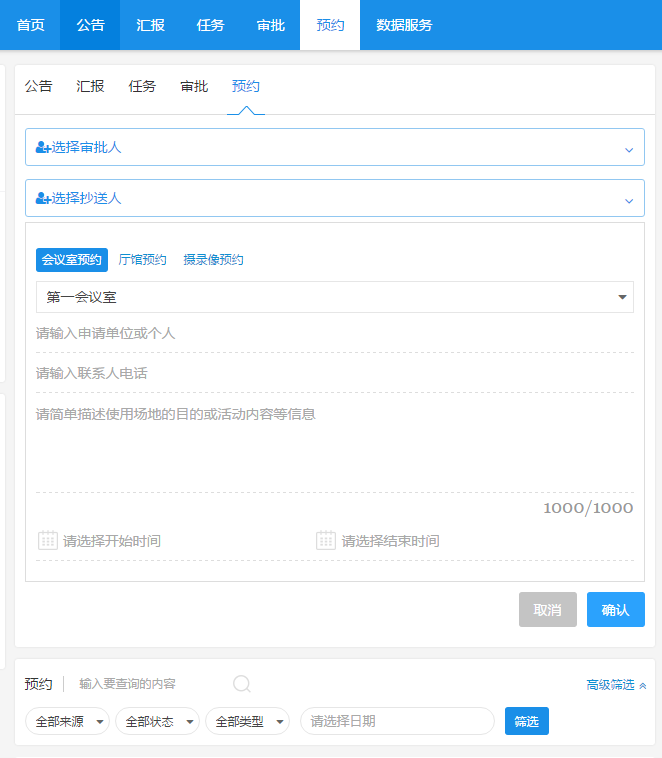The image size is (662, 758).
Task: Open 审批 in top navigation bar
Action: click(270, 25)
